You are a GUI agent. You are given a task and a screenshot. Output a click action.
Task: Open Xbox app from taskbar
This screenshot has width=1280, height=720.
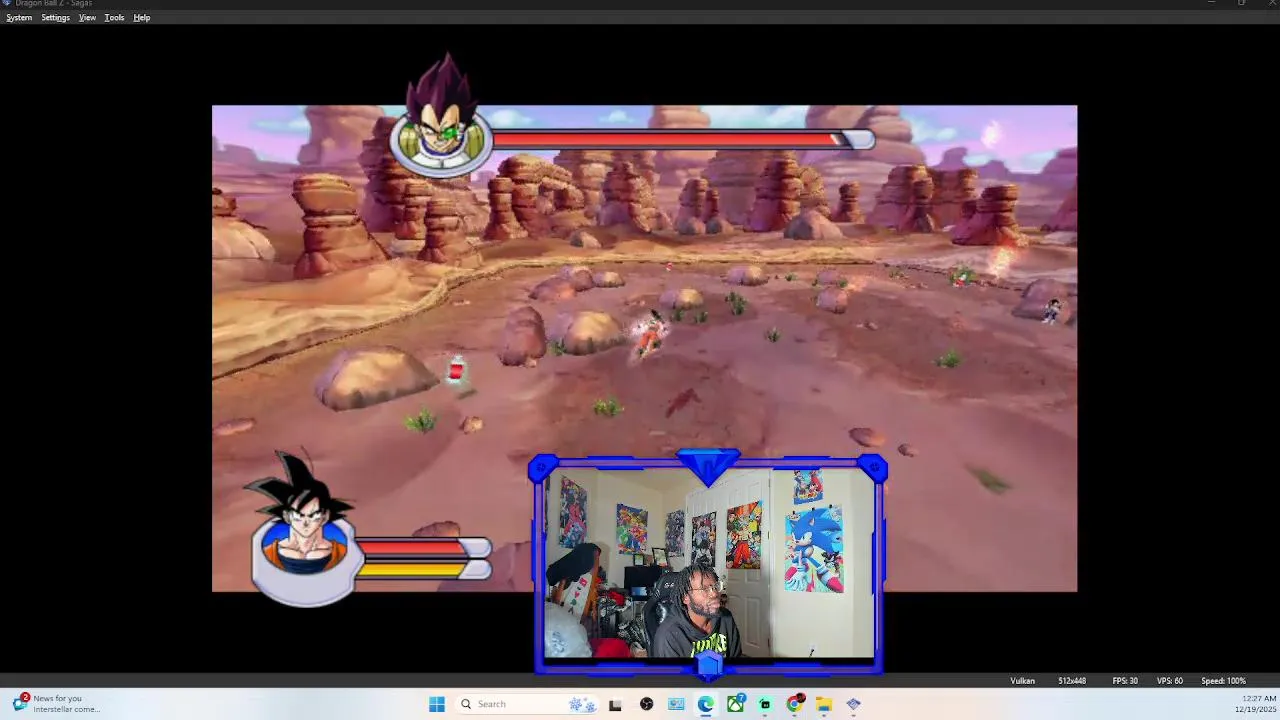[x=735, y=704]
